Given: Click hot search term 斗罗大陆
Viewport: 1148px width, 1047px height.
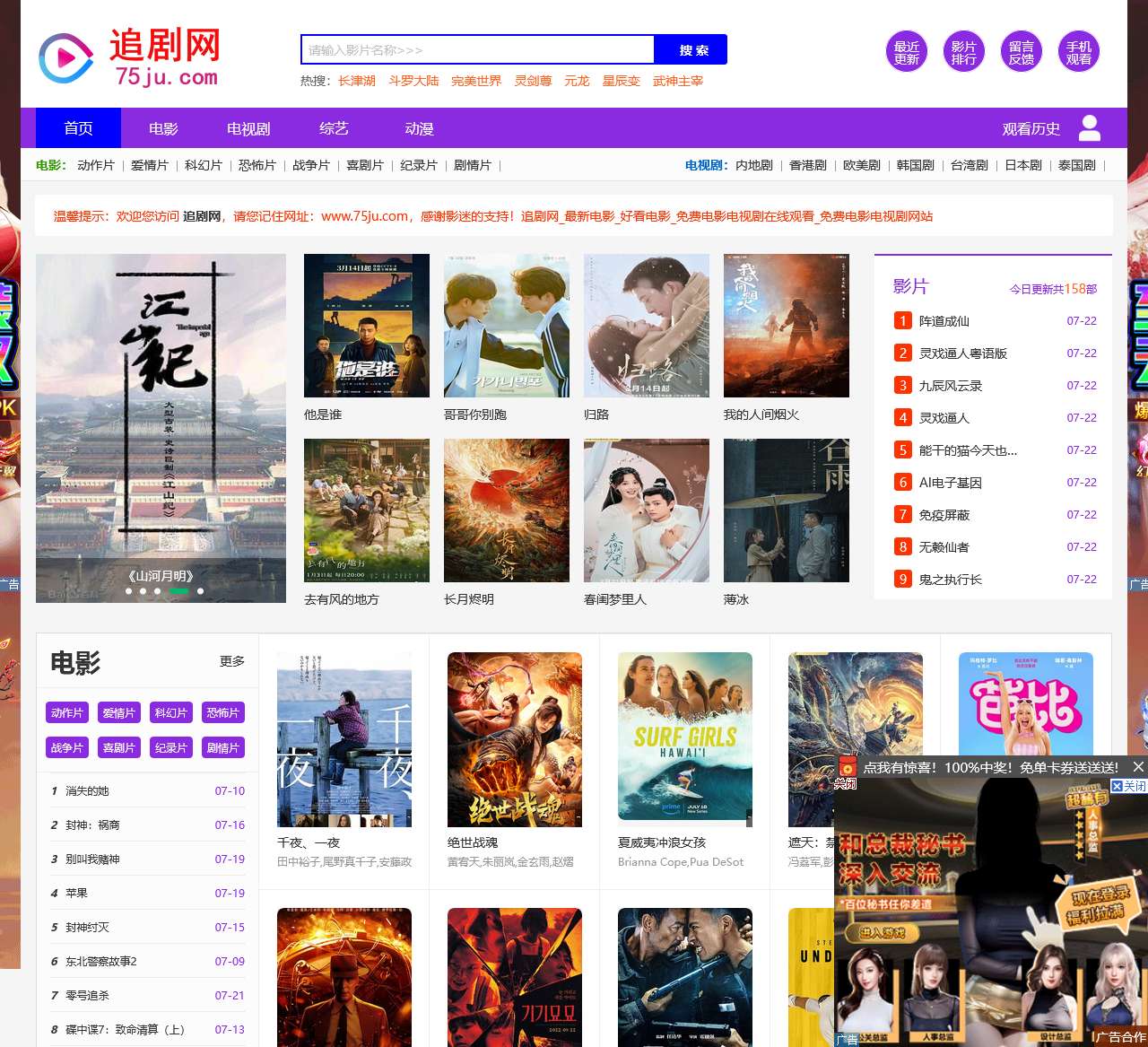Looking at the screenshot, I should pyautogui.click(x=413, y=81).
